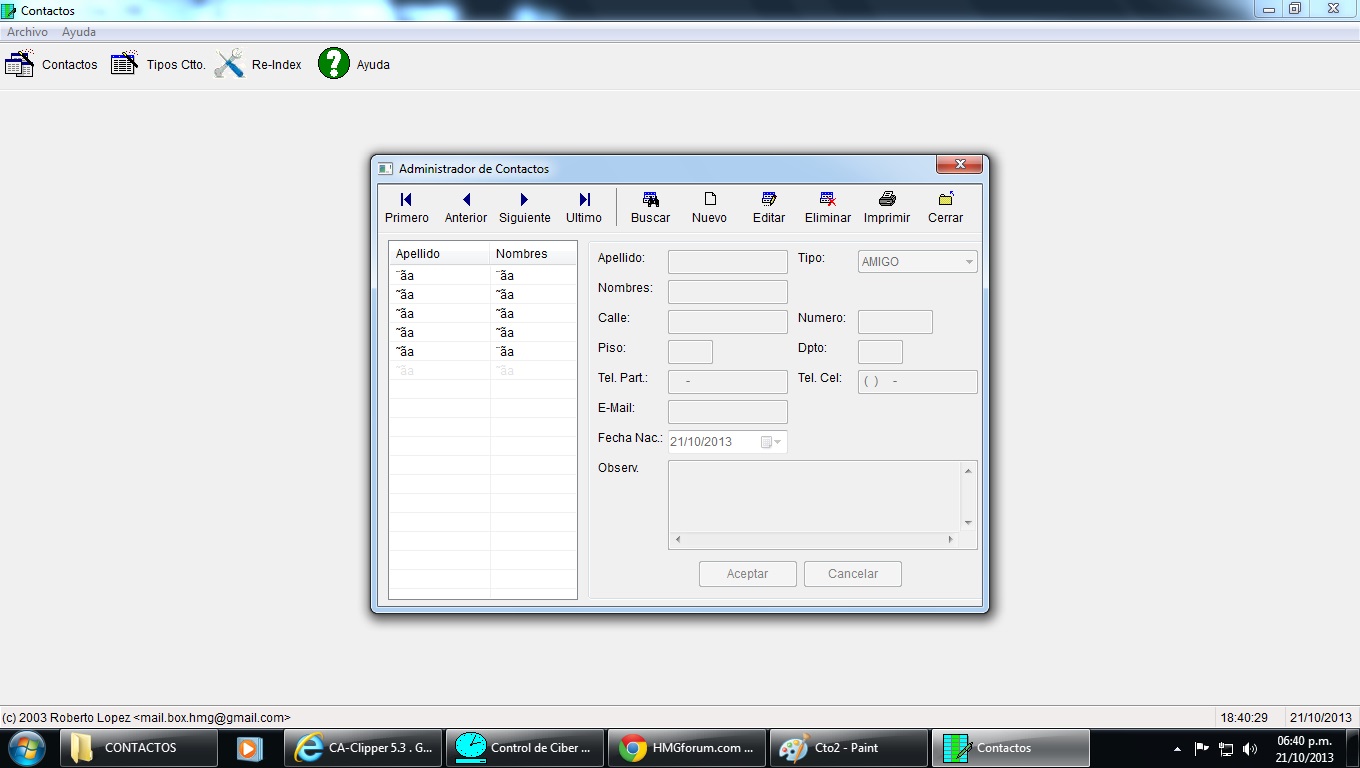Click the Nombres input field
The height and width of the screenshot is (768, 1360).
coord(728,292)
